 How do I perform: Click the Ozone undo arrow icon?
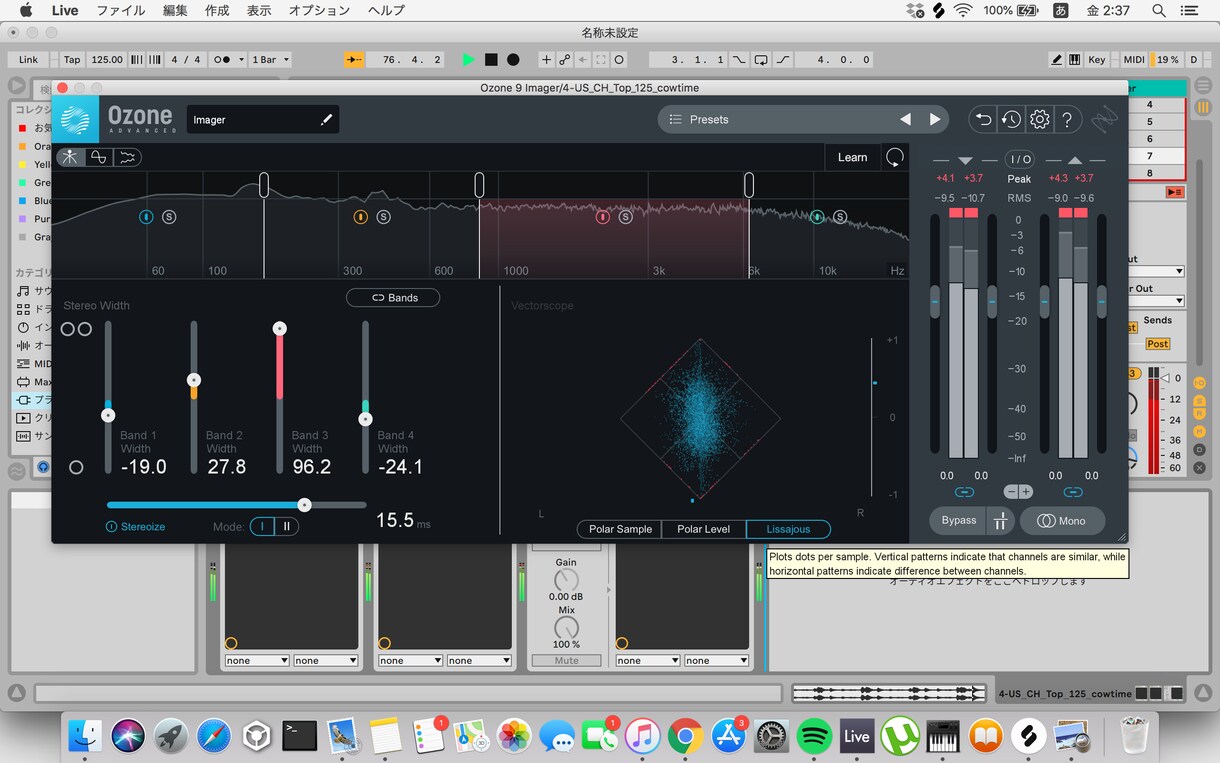[983, 120]
